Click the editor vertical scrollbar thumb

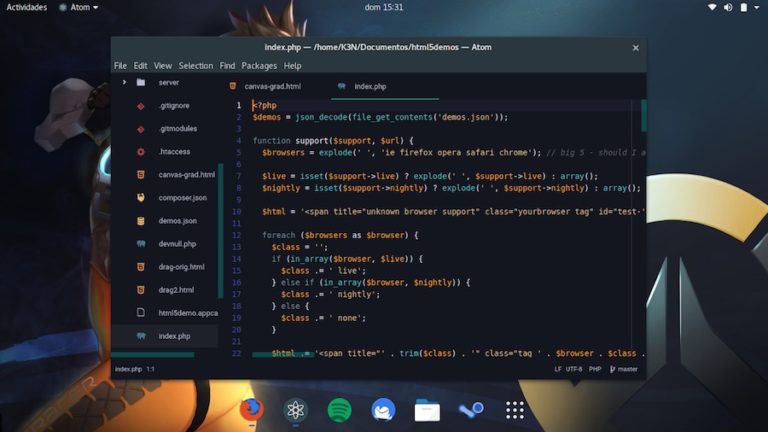click(644, 116)
